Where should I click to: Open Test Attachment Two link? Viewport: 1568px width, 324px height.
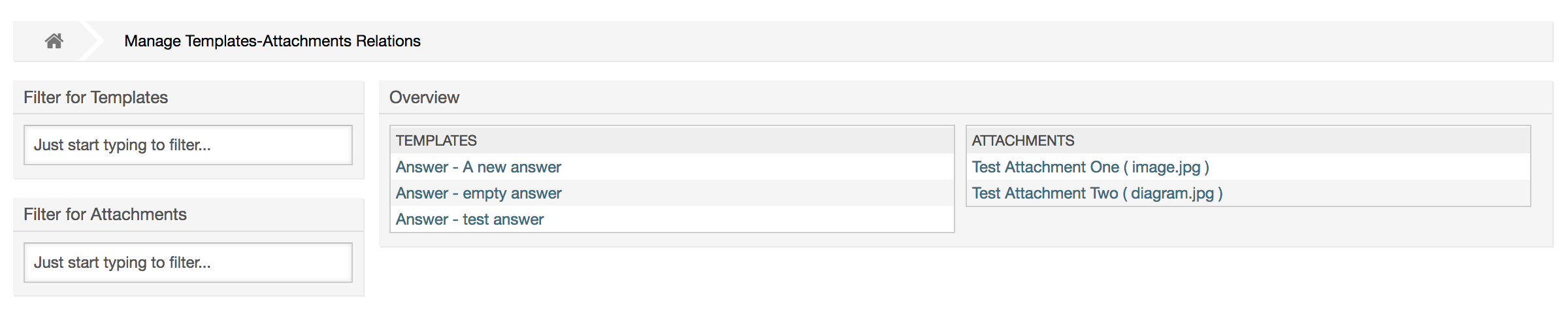[x=1045, y=193]
